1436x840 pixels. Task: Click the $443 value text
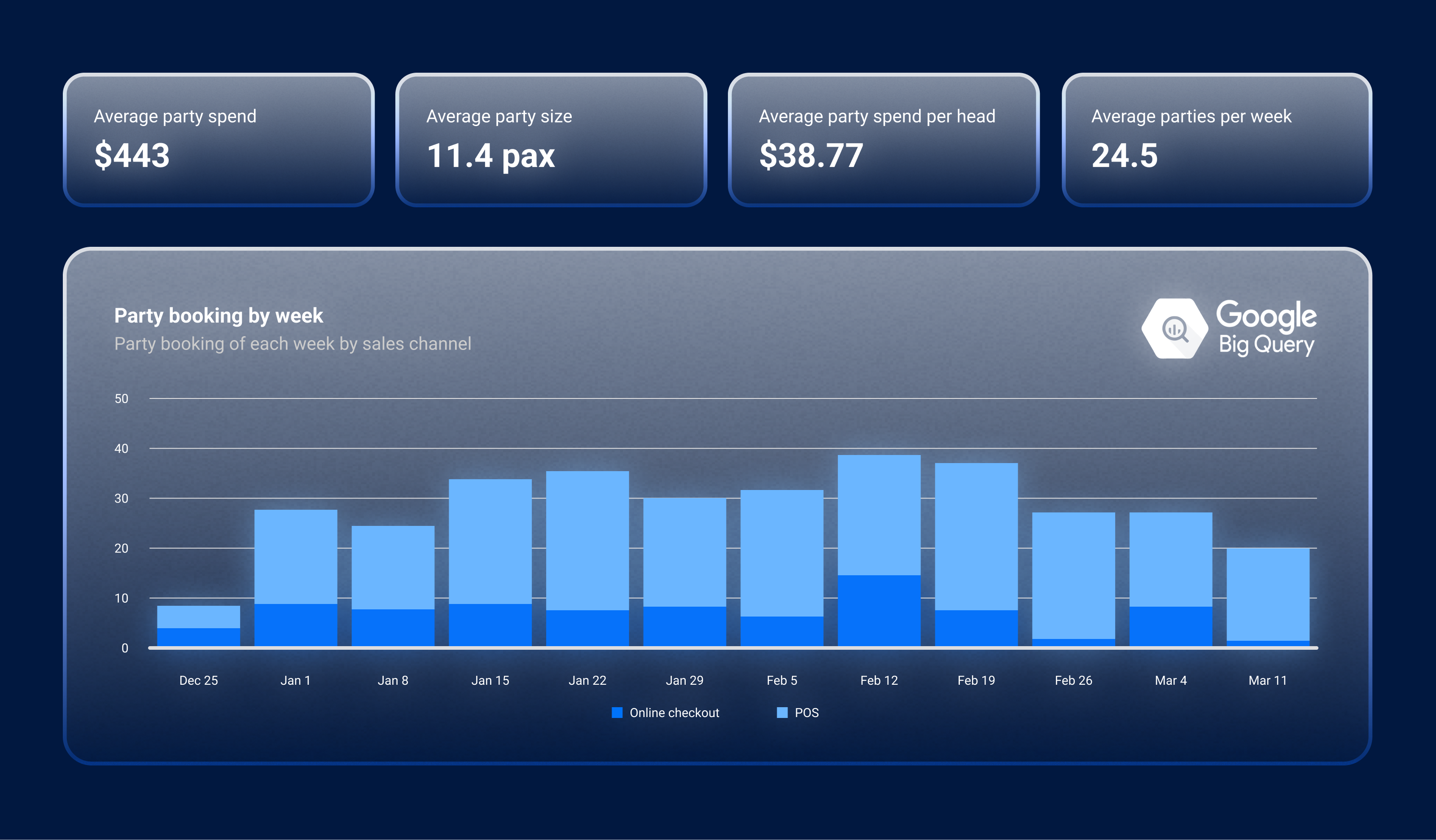(x=131, y=155)
